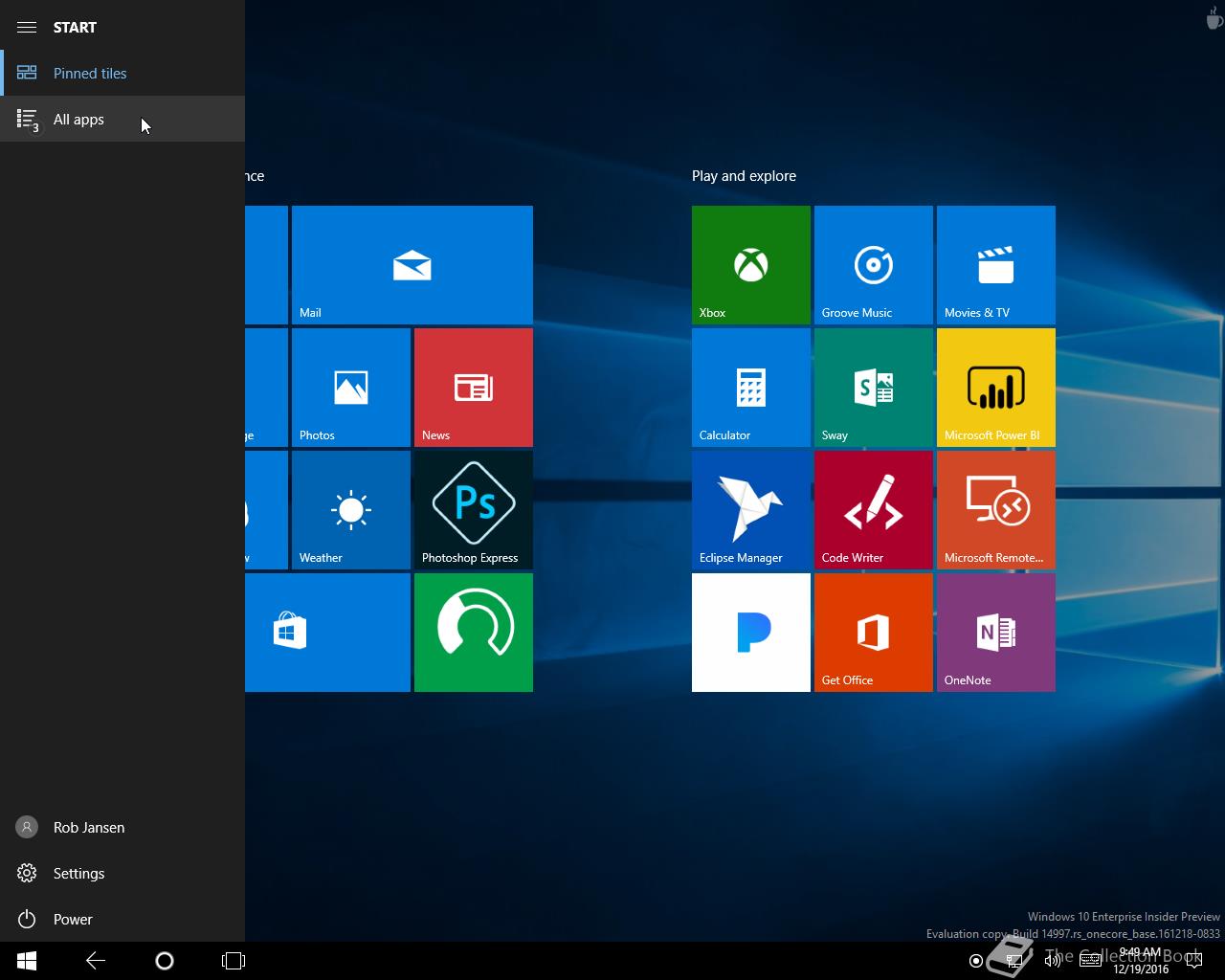The height and width of the screenshot is (980, 1225).
Task: Open the Weather tile
Action: [351, 510]
